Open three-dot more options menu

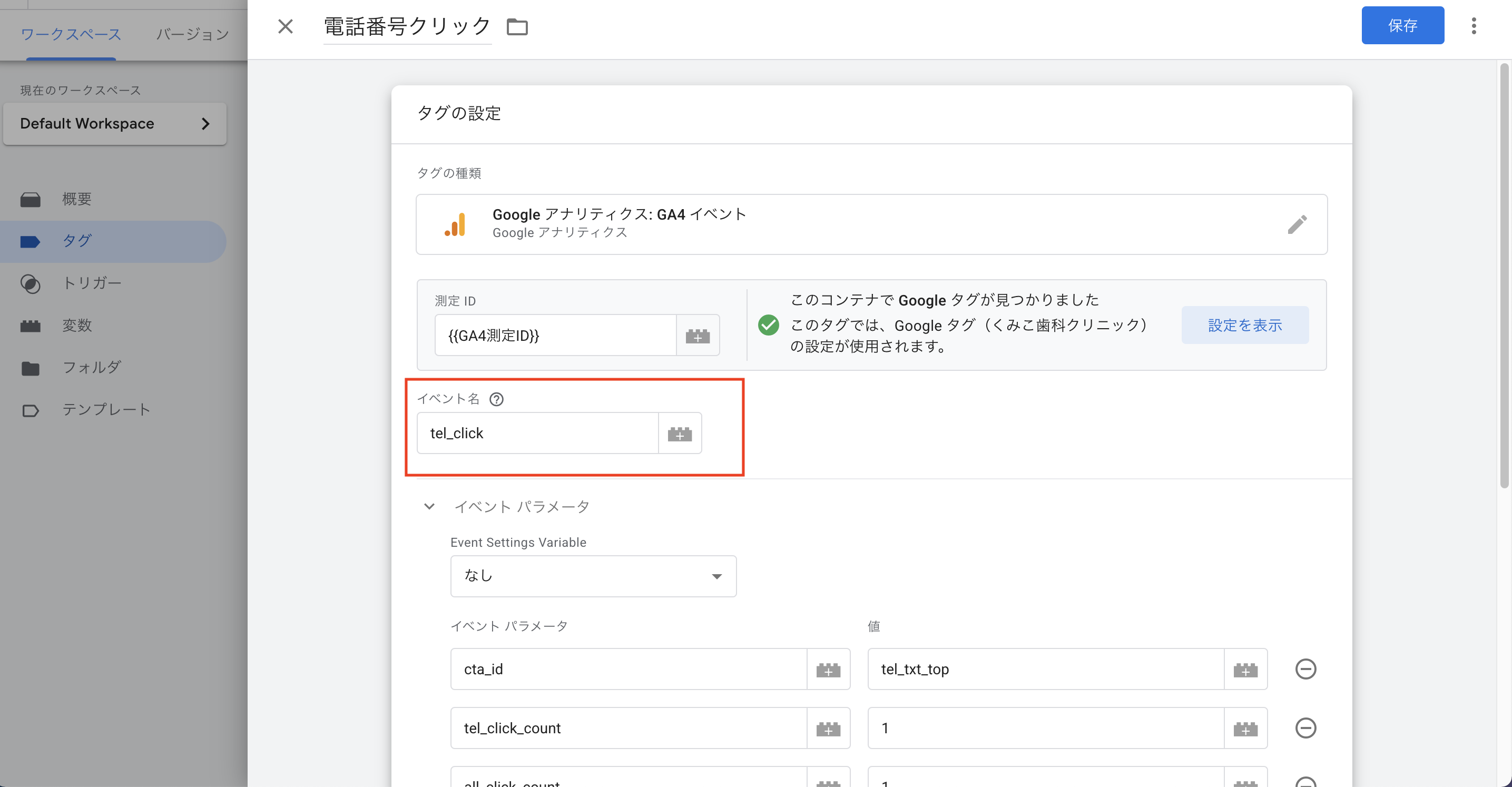click(1473, 26)
